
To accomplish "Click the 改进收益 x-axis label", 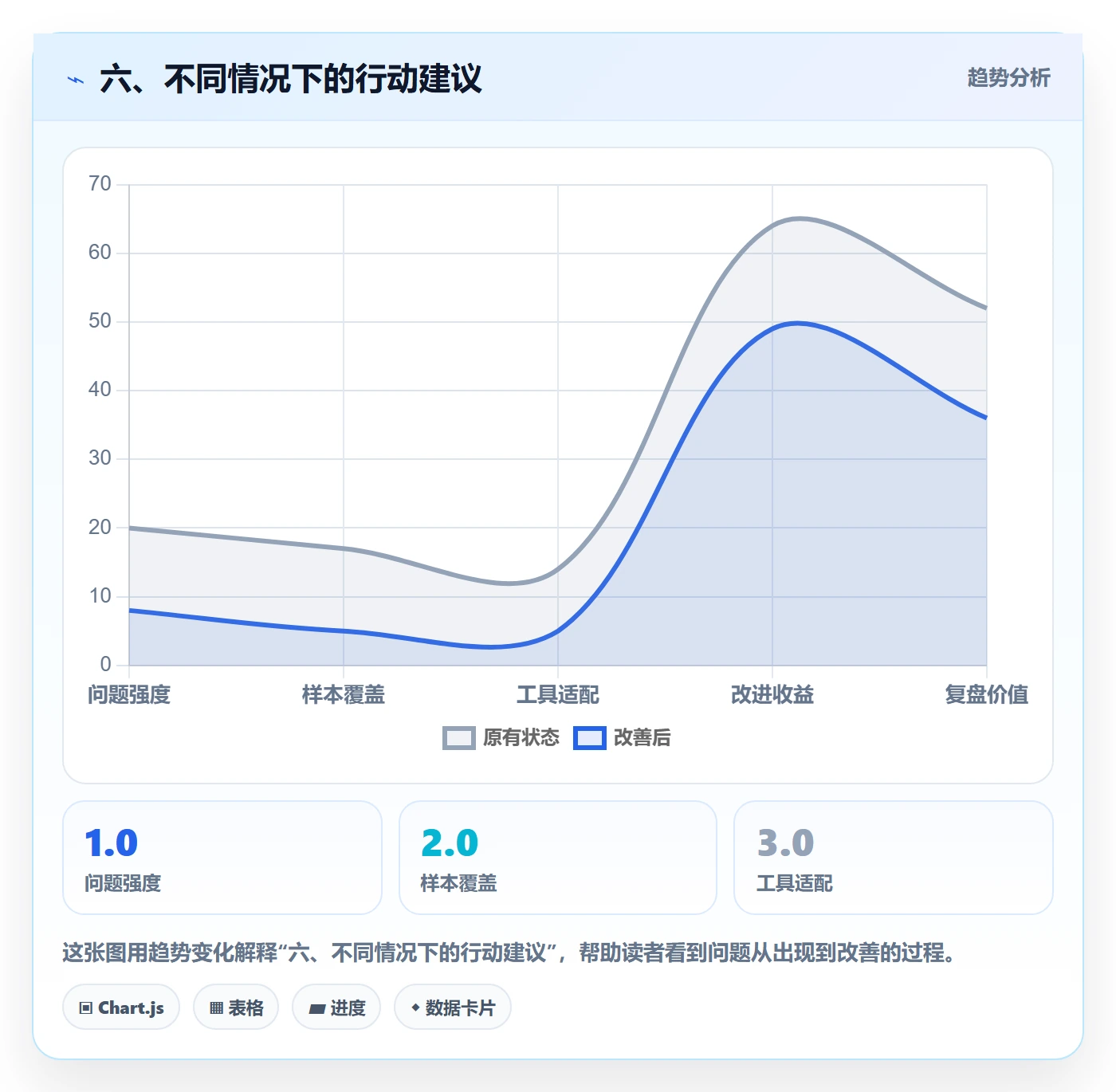I will (772, 695).
